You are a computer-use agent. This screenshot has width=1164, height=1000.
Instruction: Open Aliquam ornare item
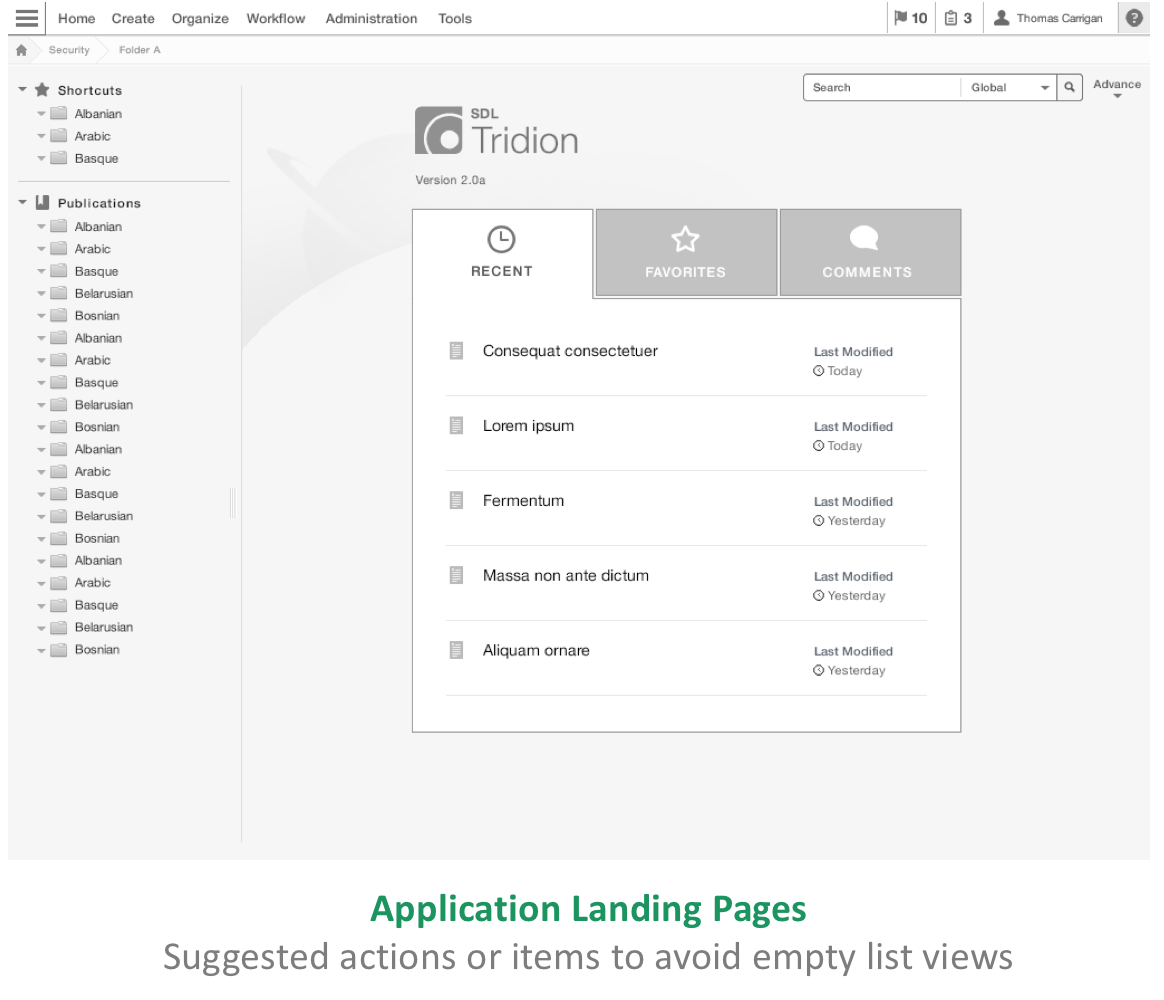[x=536, y=650]
